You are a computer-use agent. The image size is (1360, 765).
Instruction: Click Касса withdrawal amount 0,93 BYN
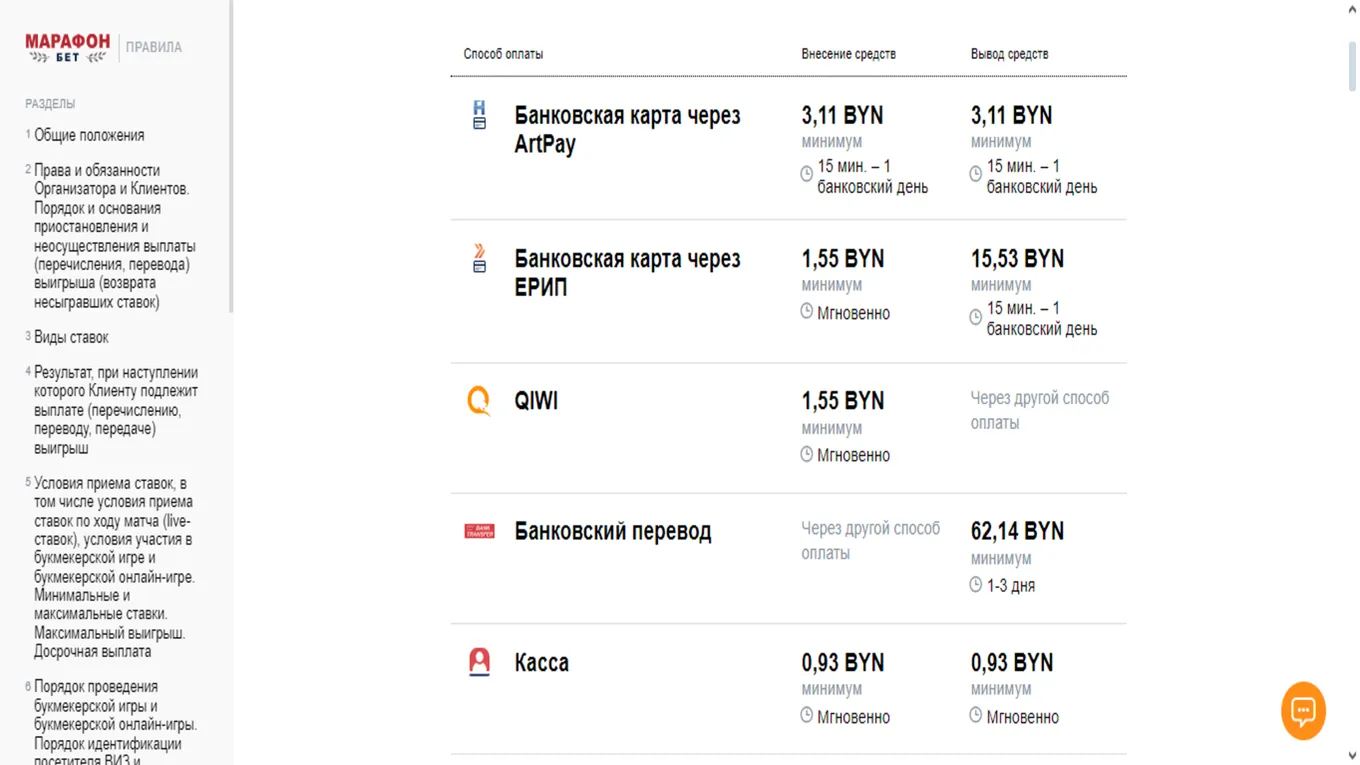(x=1011, y=662)
